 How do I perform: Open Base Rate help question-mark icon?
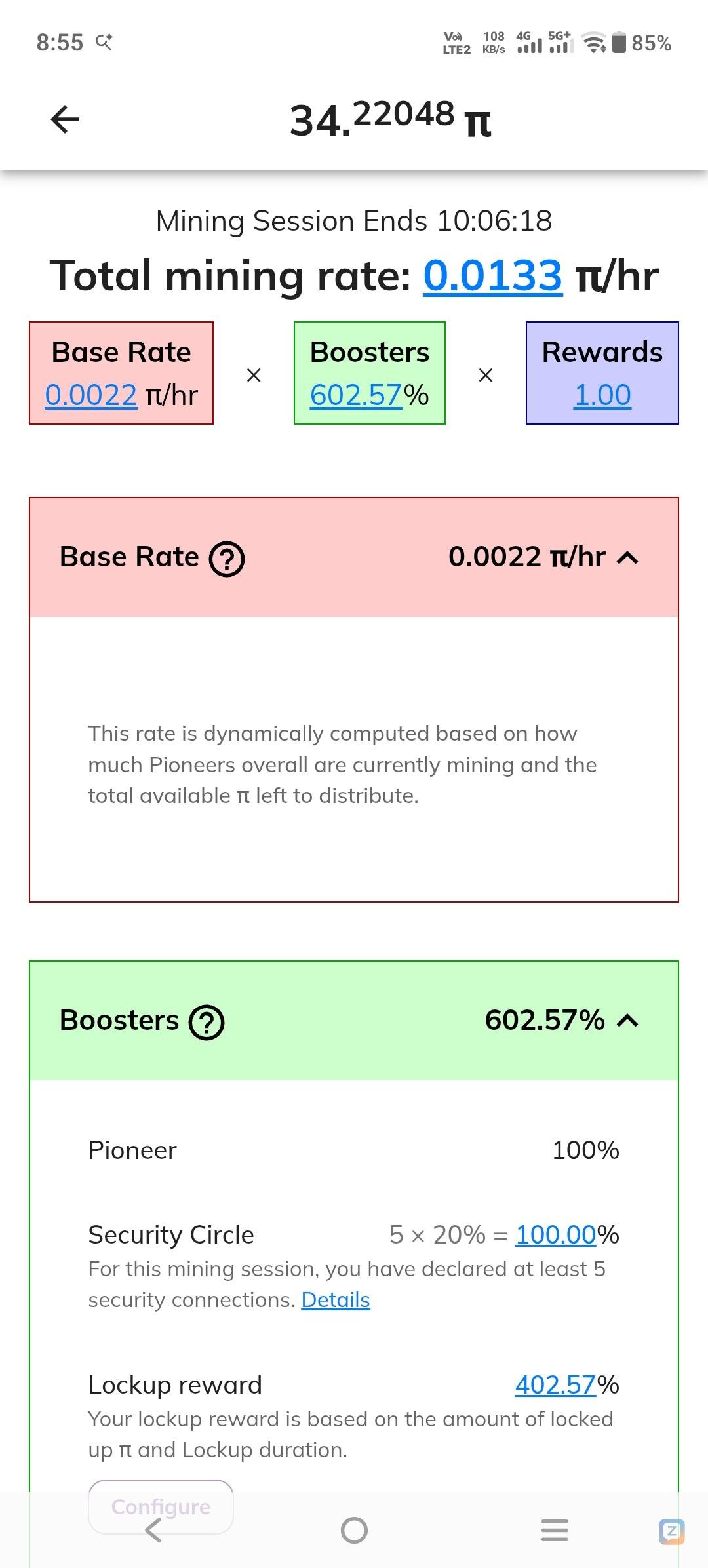(227, 559)
